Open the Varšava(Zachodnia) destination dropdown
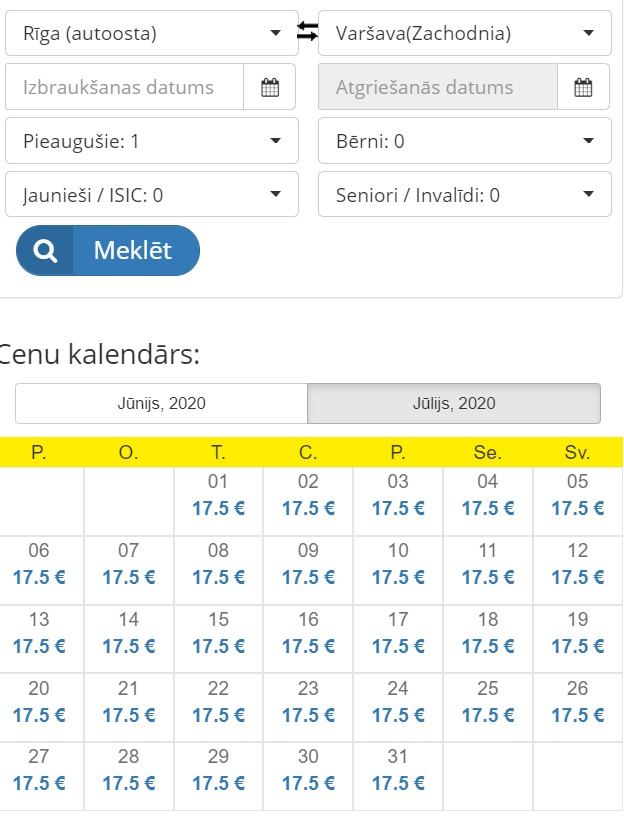The height and width of the screenshot is (816, 624). pyautogui.click(x=465, y=33)
